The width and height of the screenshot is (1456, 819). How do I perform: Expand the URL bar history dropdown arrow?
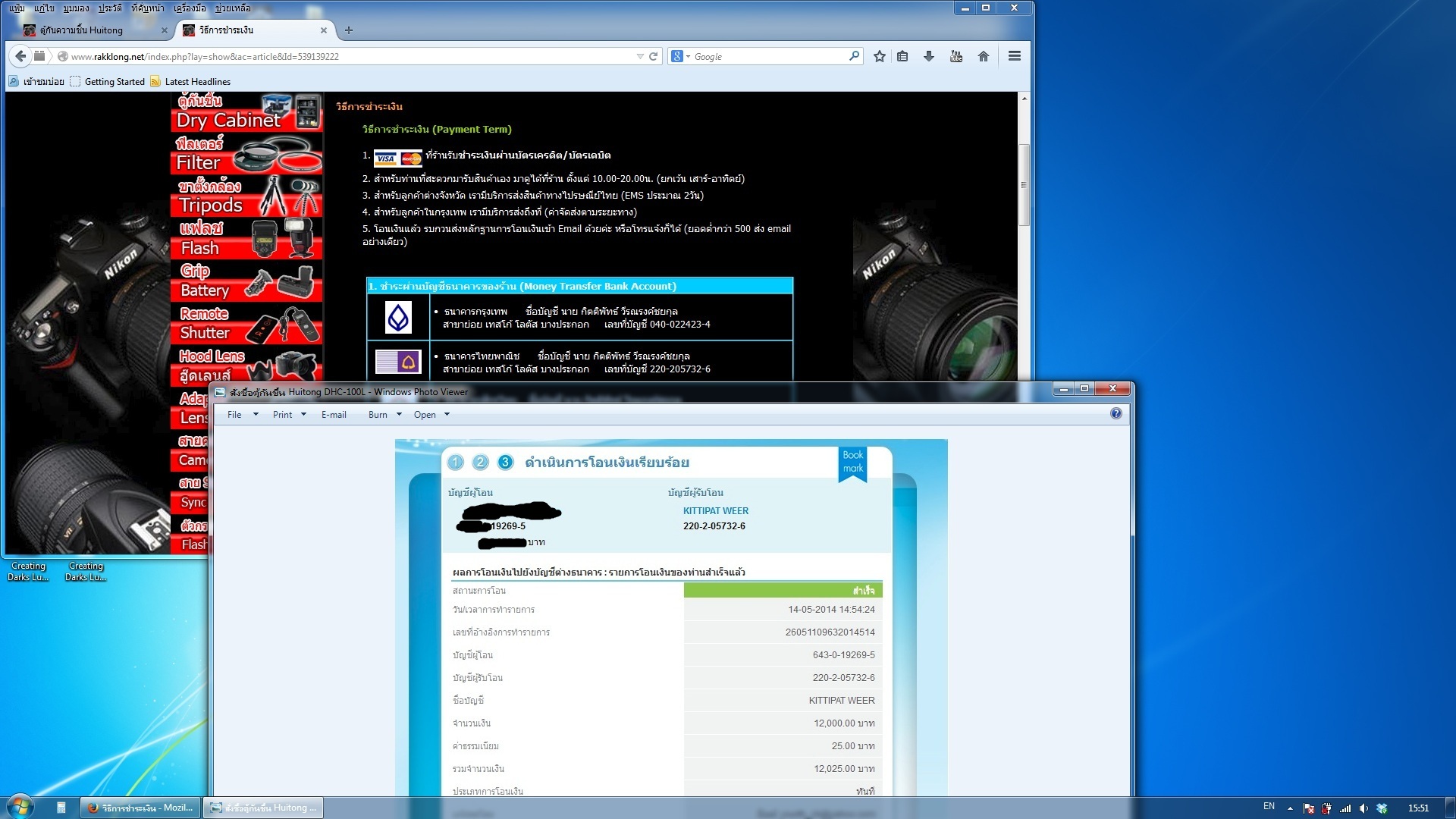[x=640, y=56]
